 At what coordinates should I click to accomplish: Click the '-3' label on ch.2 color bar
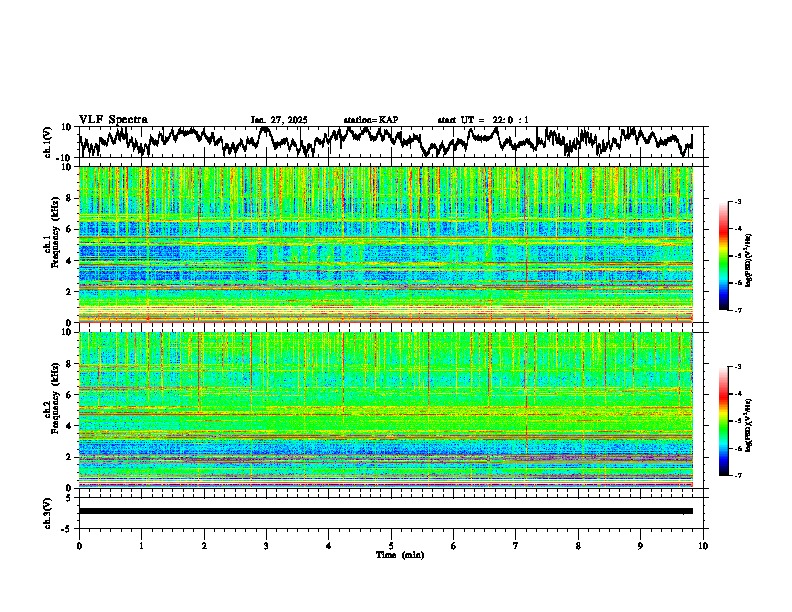737,367
